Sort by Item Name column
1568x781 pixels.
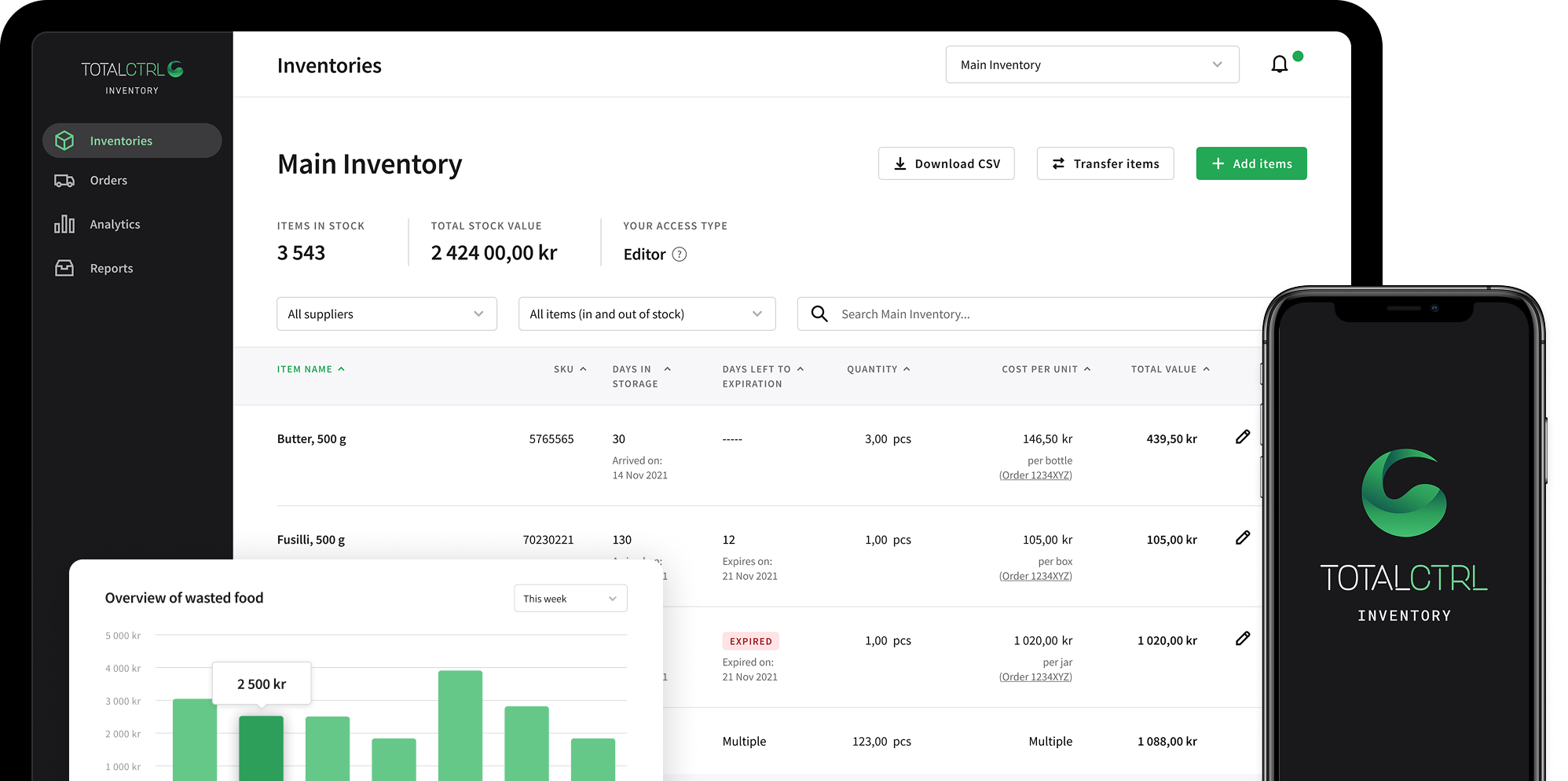pos(311,369)
